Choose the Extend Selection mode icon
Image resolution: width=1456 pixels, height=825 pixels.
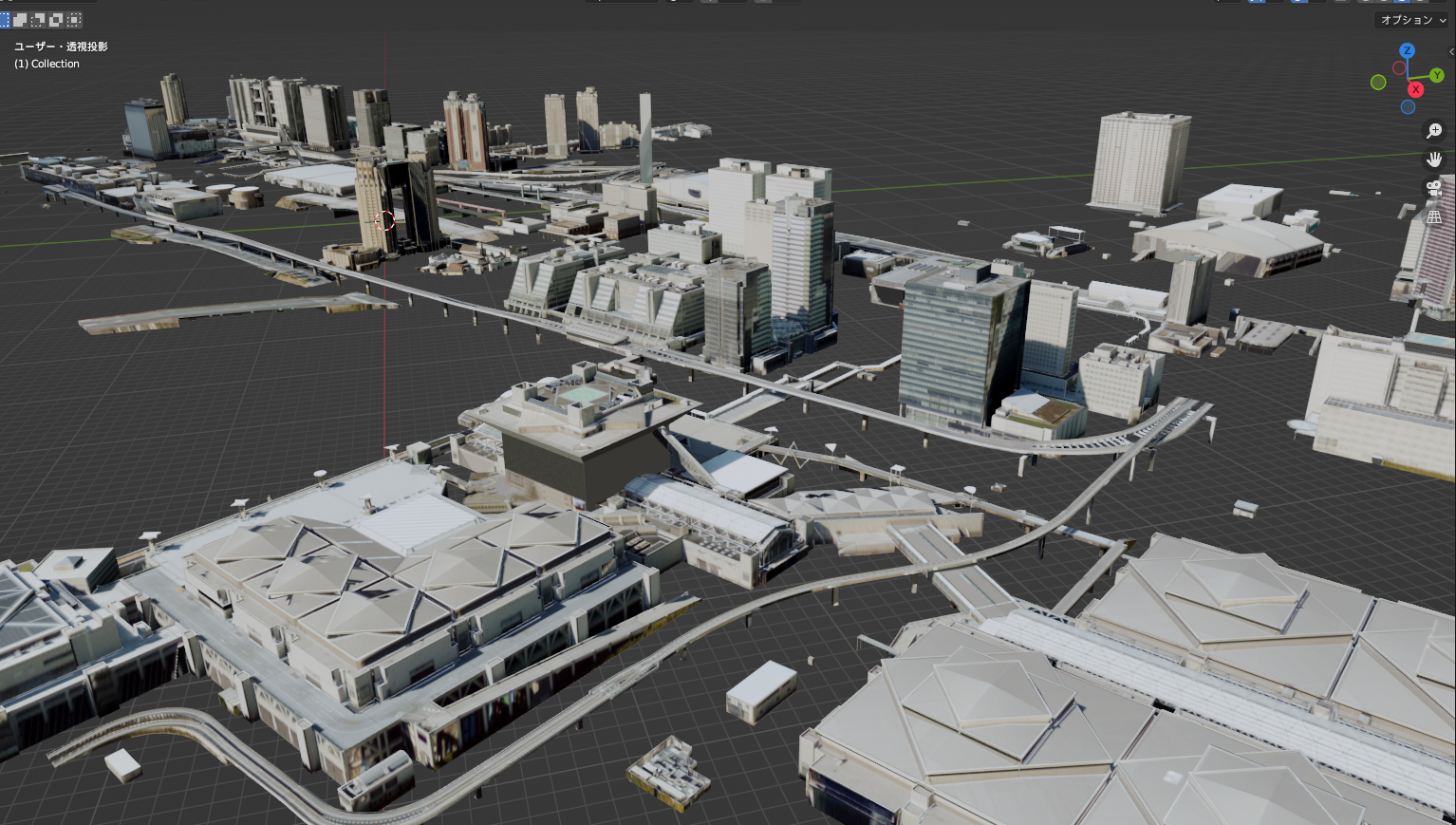click(20, 20)
